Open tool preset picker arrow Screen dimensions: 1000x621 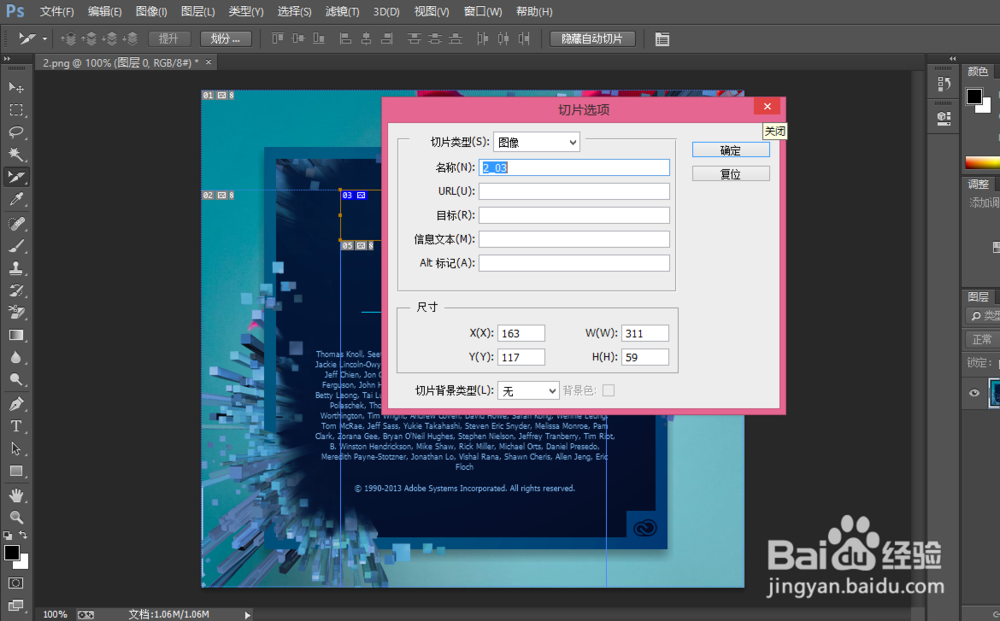pyautogui.click(x=45, y=39)
